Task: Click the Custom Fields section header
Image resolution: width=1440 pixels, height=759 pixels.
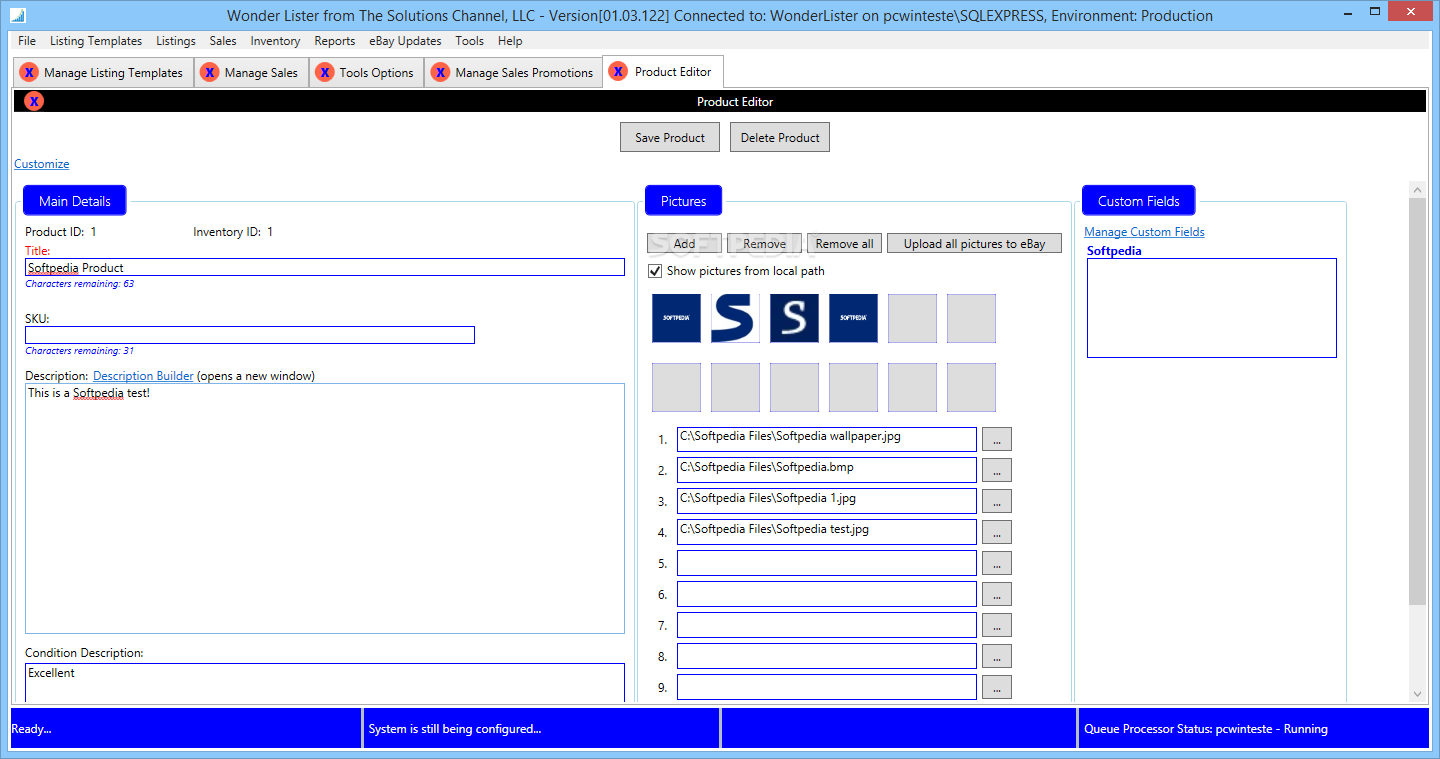Action: (1139, 201)
